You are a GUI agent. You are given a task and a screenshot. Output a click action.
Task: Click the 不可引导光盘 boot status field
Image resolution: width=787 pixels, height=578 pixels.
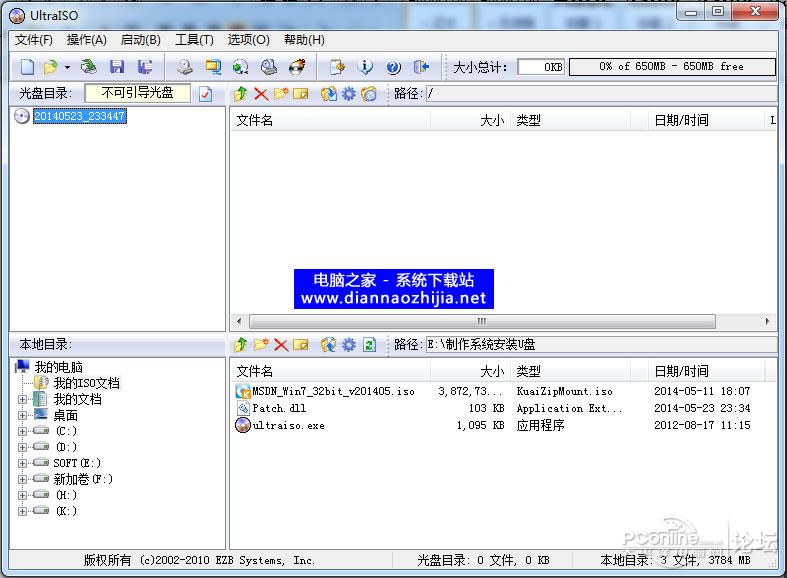point(138,93)
